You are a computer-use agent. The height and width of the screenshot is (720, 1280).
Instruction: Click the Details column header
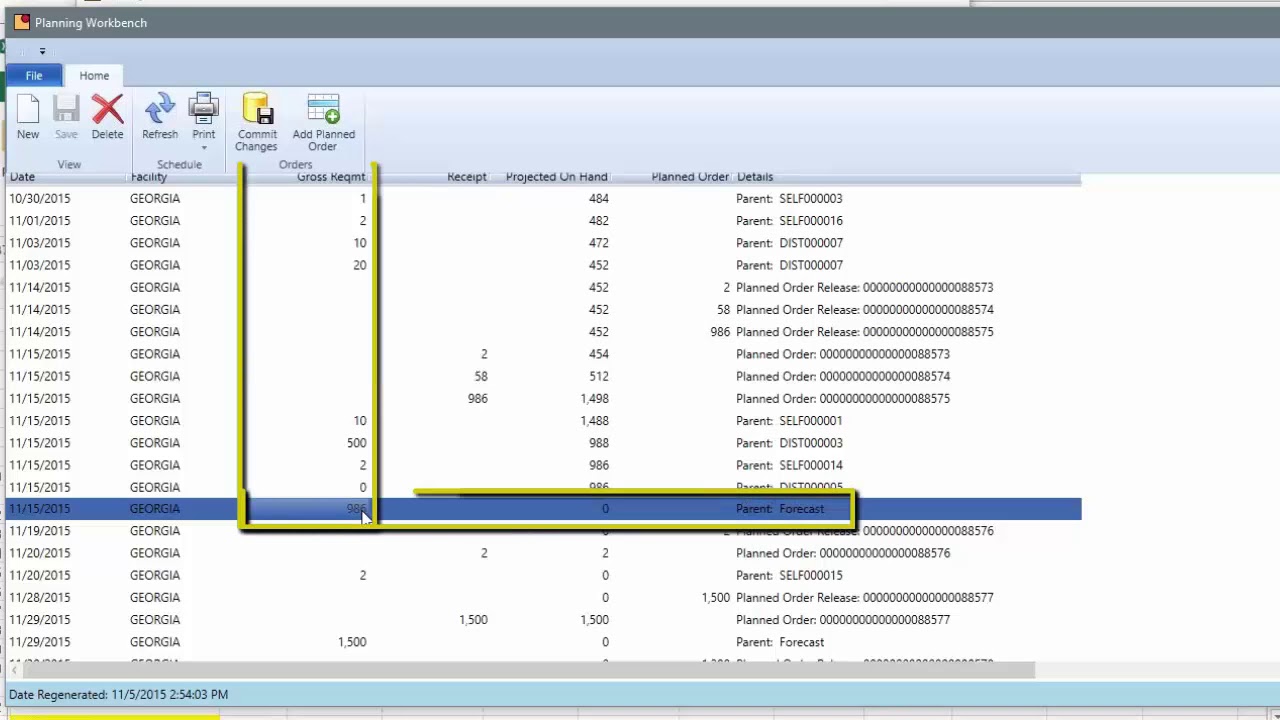pos(755,177)
